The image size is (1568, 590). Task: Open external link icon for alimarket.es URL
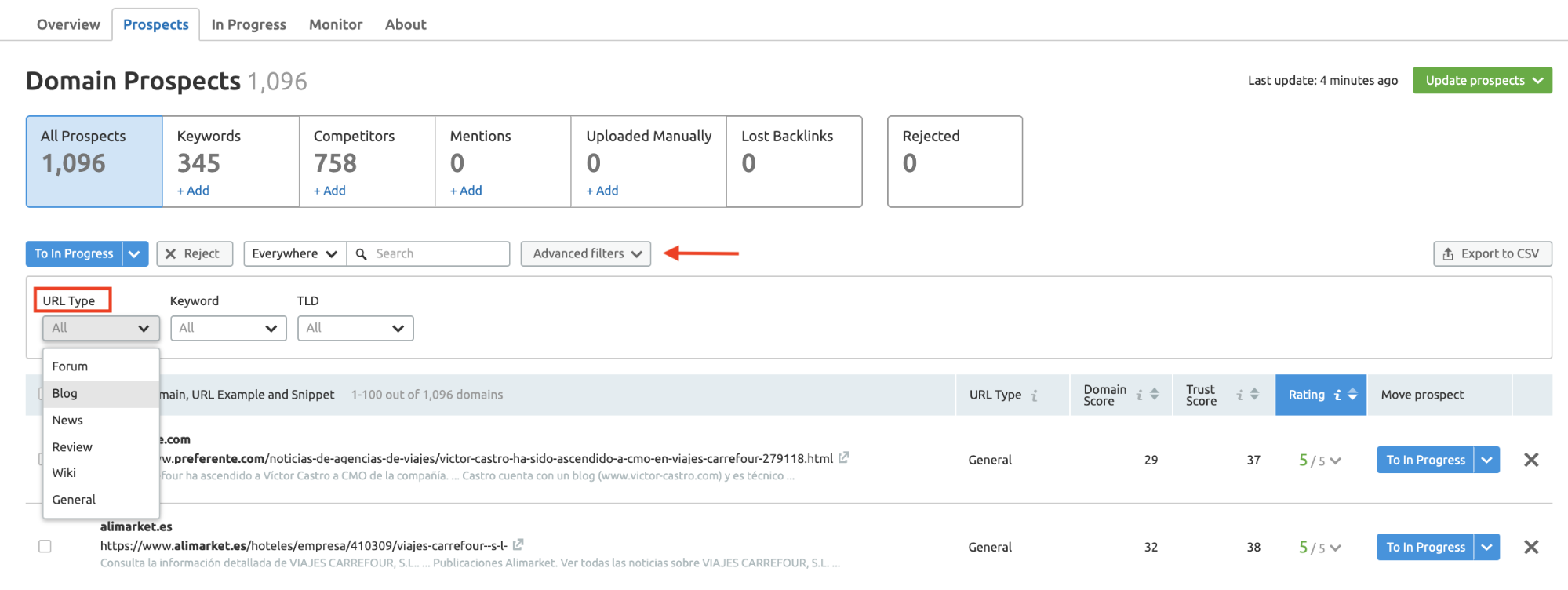point(518,544)
